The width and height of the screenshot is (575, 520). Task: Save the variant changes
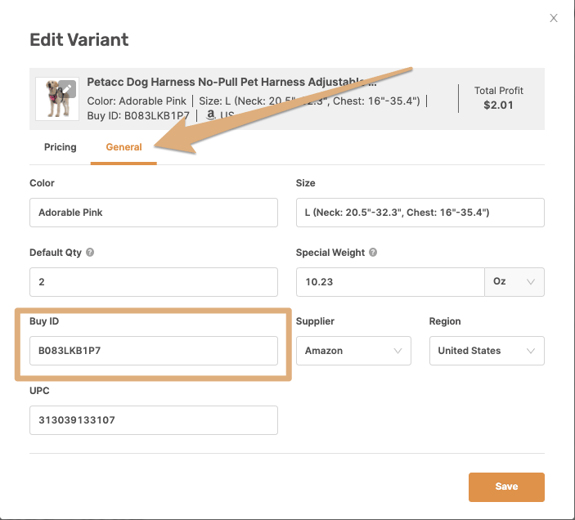tap(506, 487)
